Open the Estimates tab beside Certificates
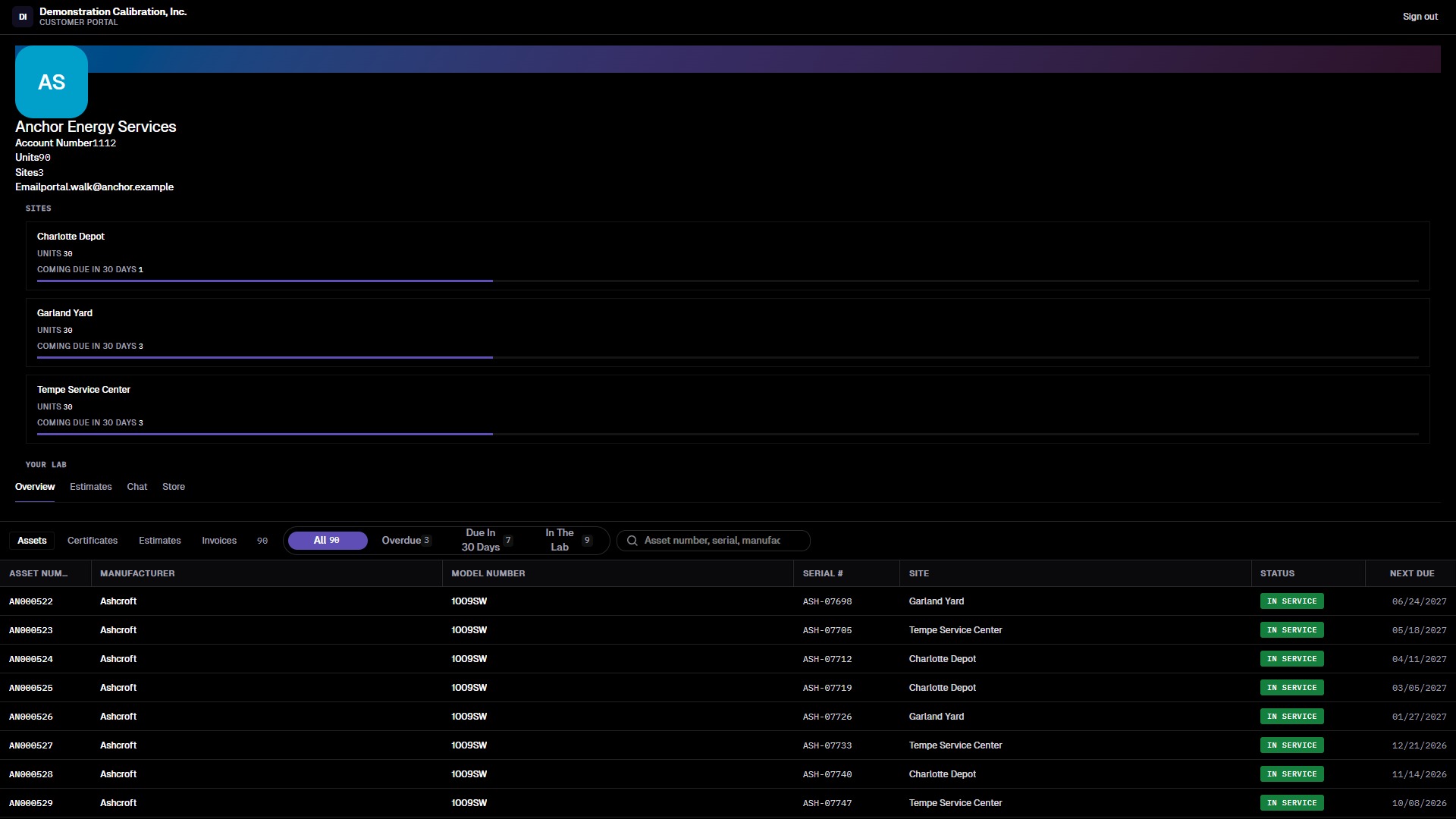This screenshot has width=1456, height=819. (x=160, y=541)
